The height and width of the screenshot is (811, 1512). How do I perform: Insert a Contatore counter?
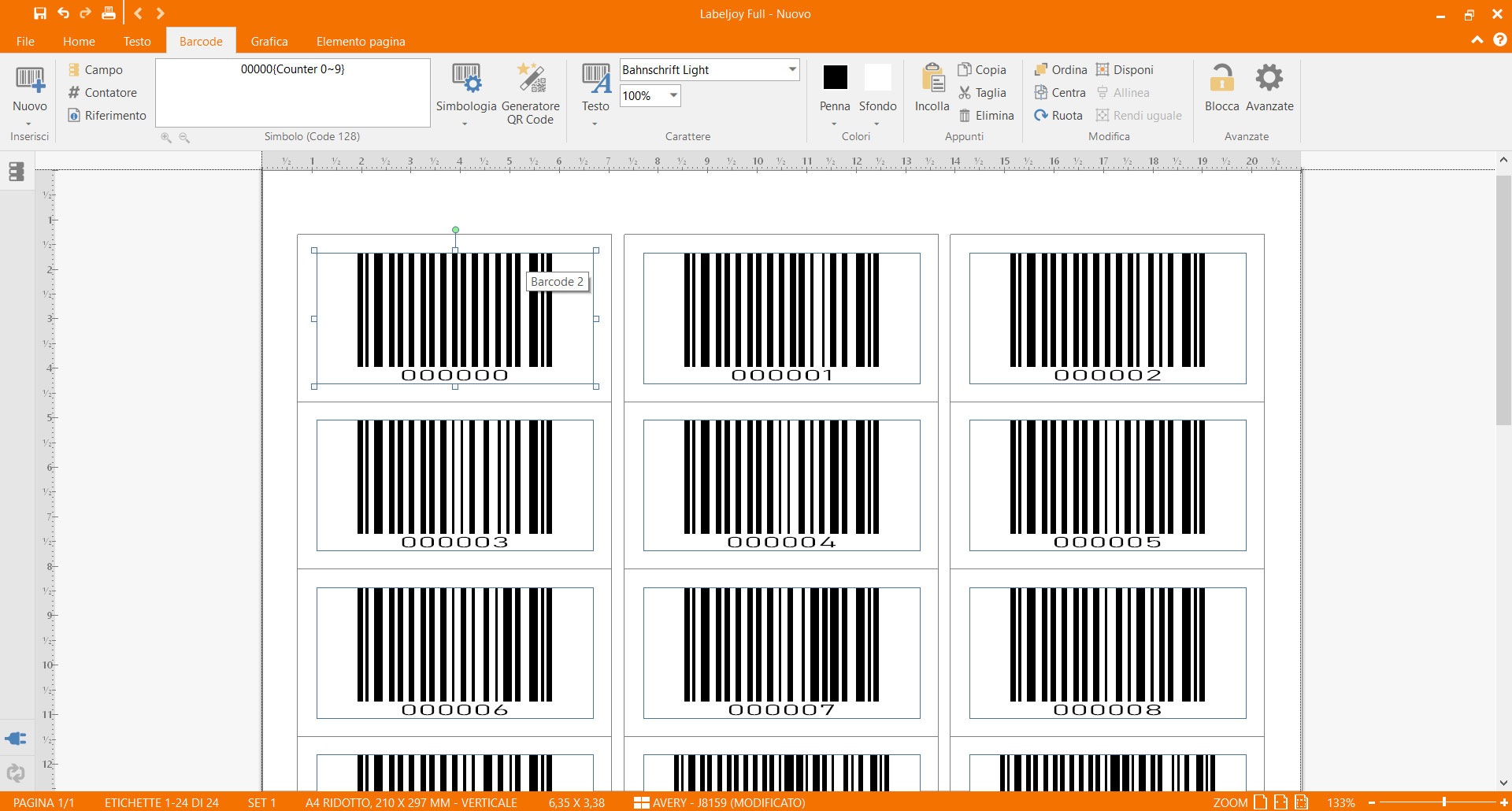(102, 93)
